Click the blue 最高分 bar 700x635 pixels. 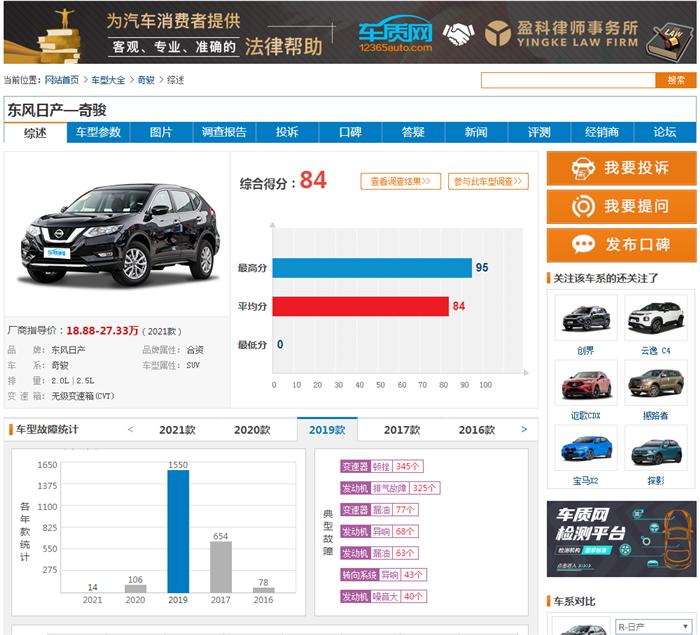[x=372, y=268]
